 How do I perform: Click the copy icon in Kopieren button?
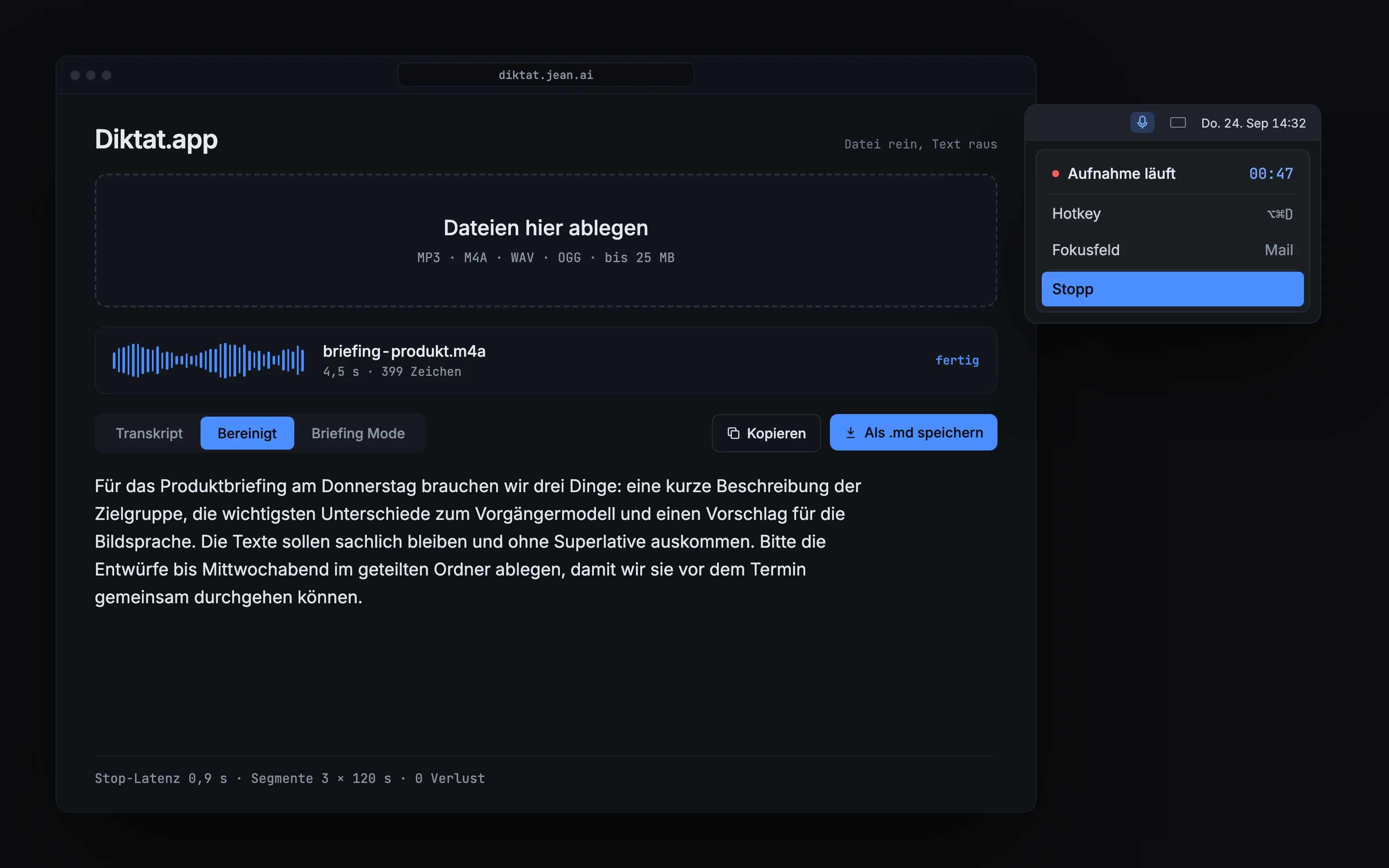[733, 433]
